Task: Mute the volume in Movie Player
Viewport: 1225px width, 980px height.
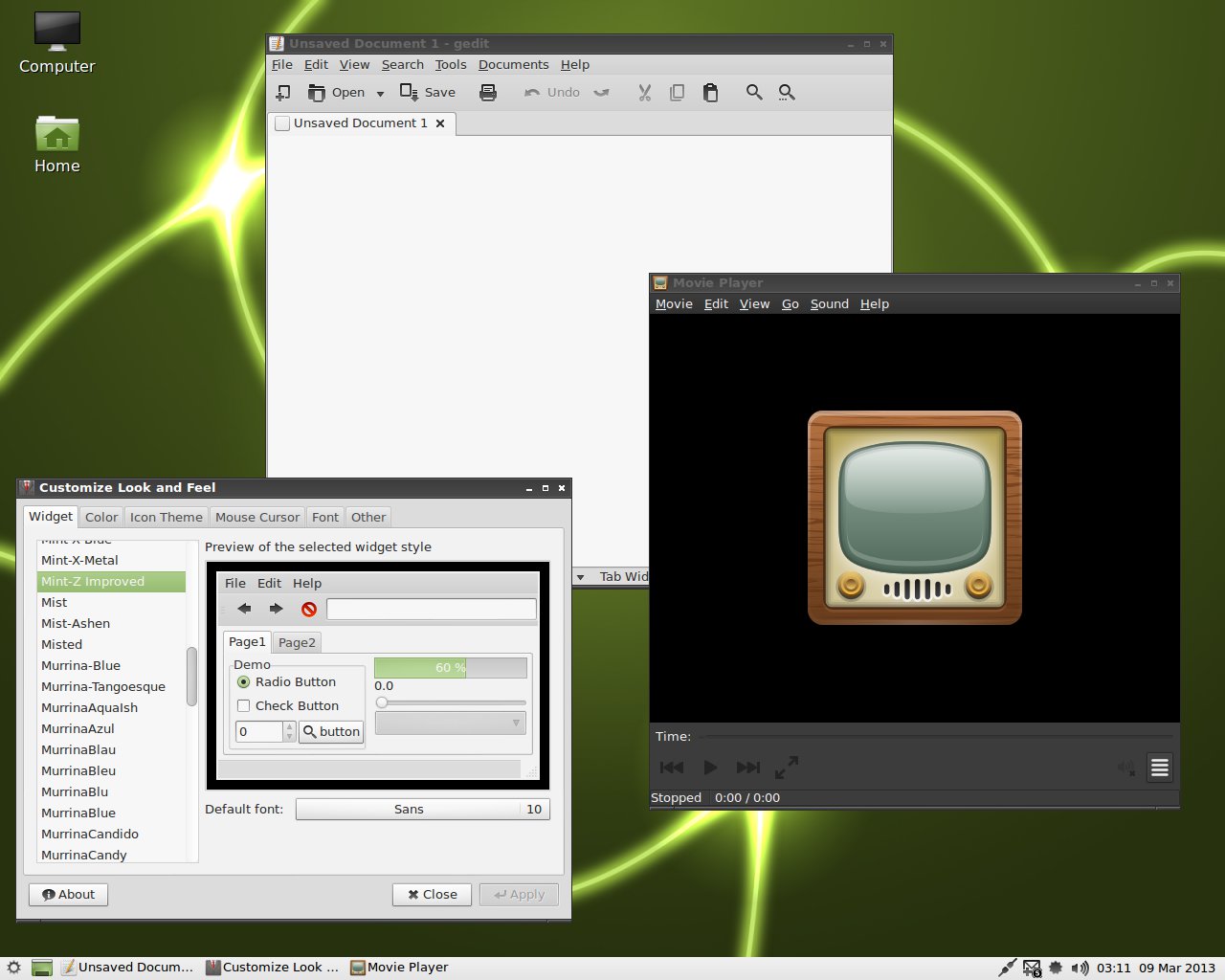Action: pyautogui.click(x=1125, y=767)
